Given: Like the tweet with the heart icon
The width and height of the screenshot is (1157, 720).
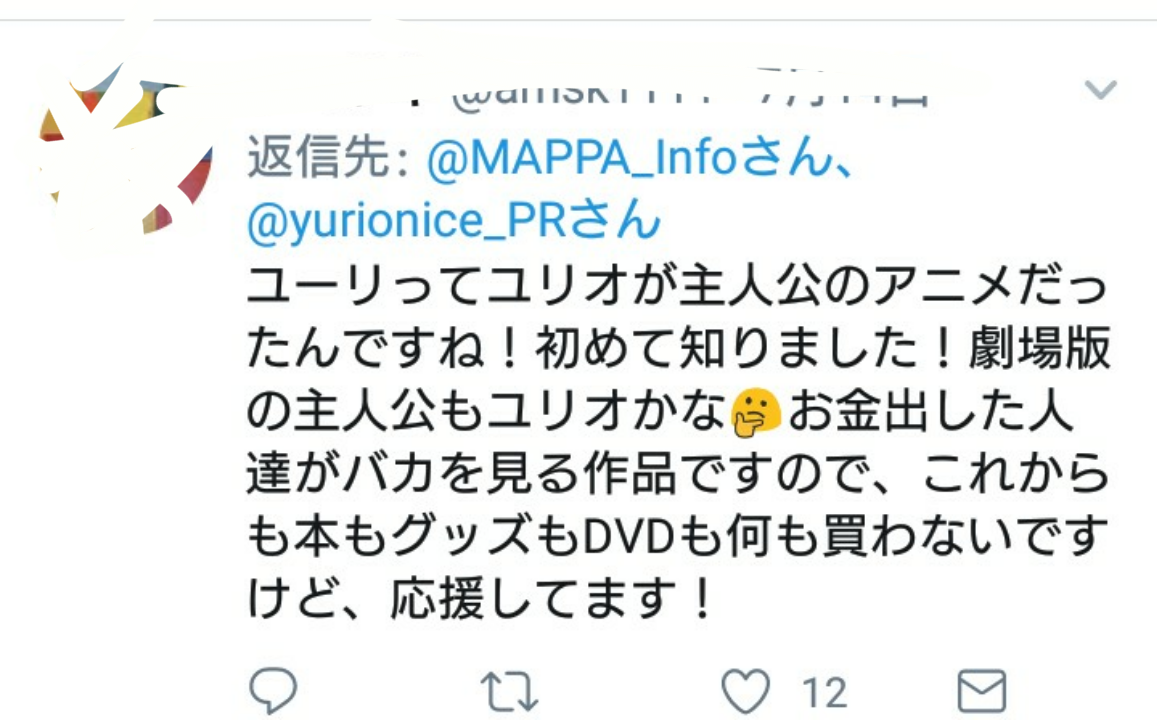Looking at the screenshot, I should pos(745,692).
